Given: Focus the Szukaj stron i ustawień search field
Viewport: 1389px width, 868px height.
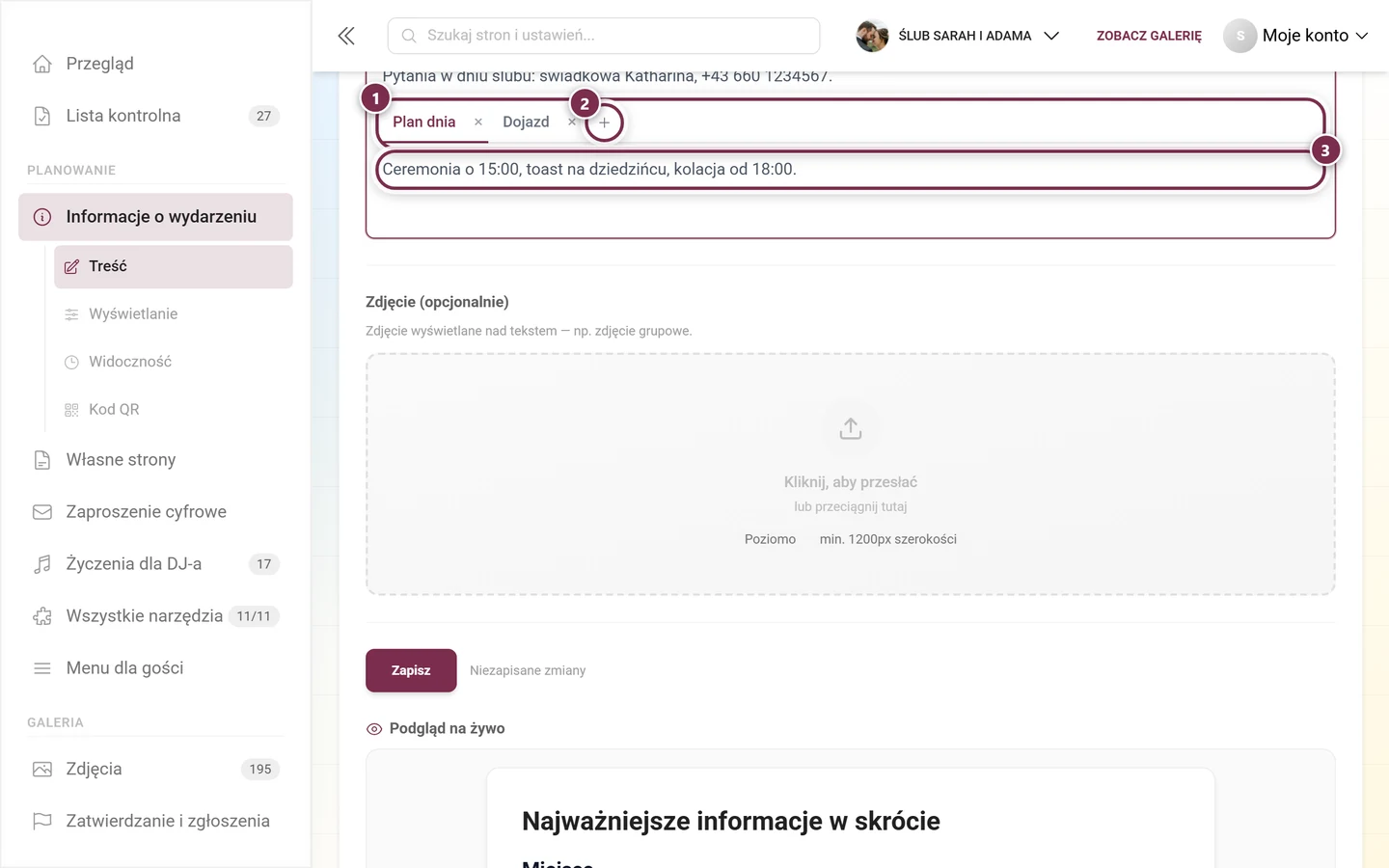Looking at the screenshot, I should point(604,36).
